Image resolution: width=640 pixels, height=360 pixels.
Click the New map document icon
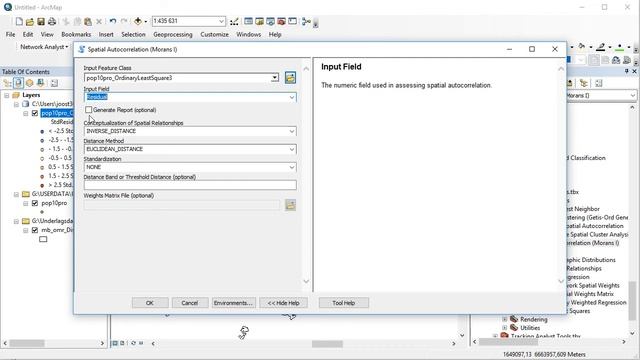click(x=19, y=21)
